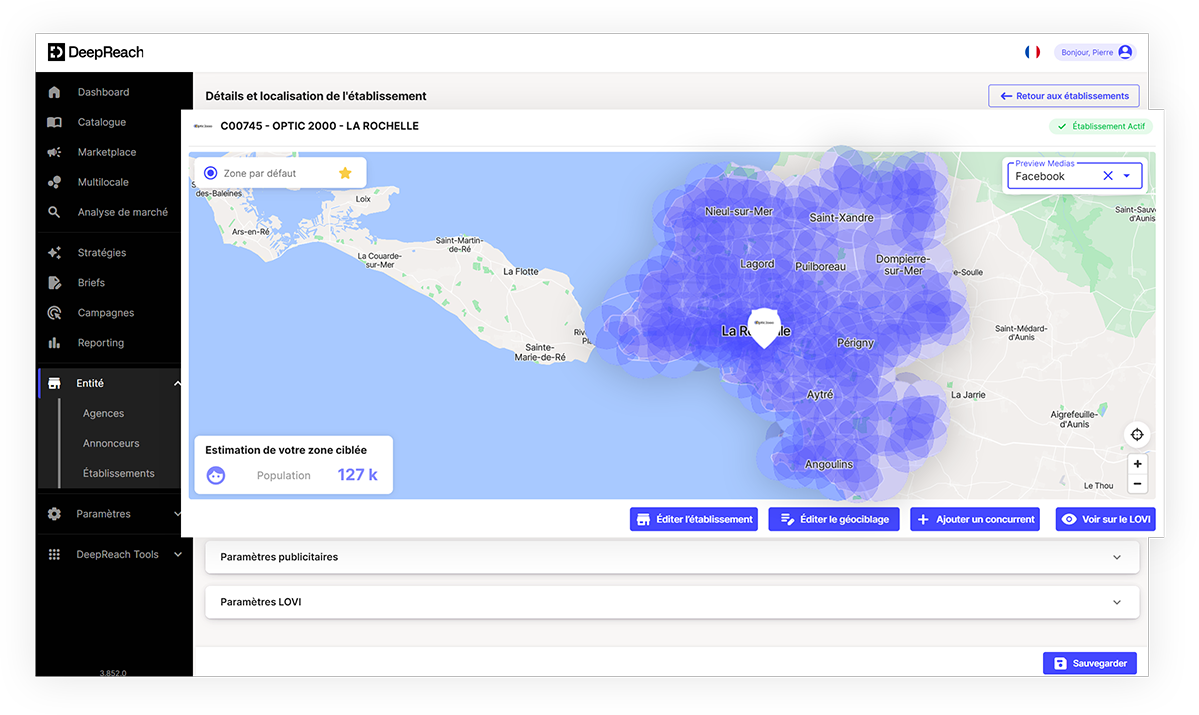Click the Saint-Xandre label on map

click(841, 218)
